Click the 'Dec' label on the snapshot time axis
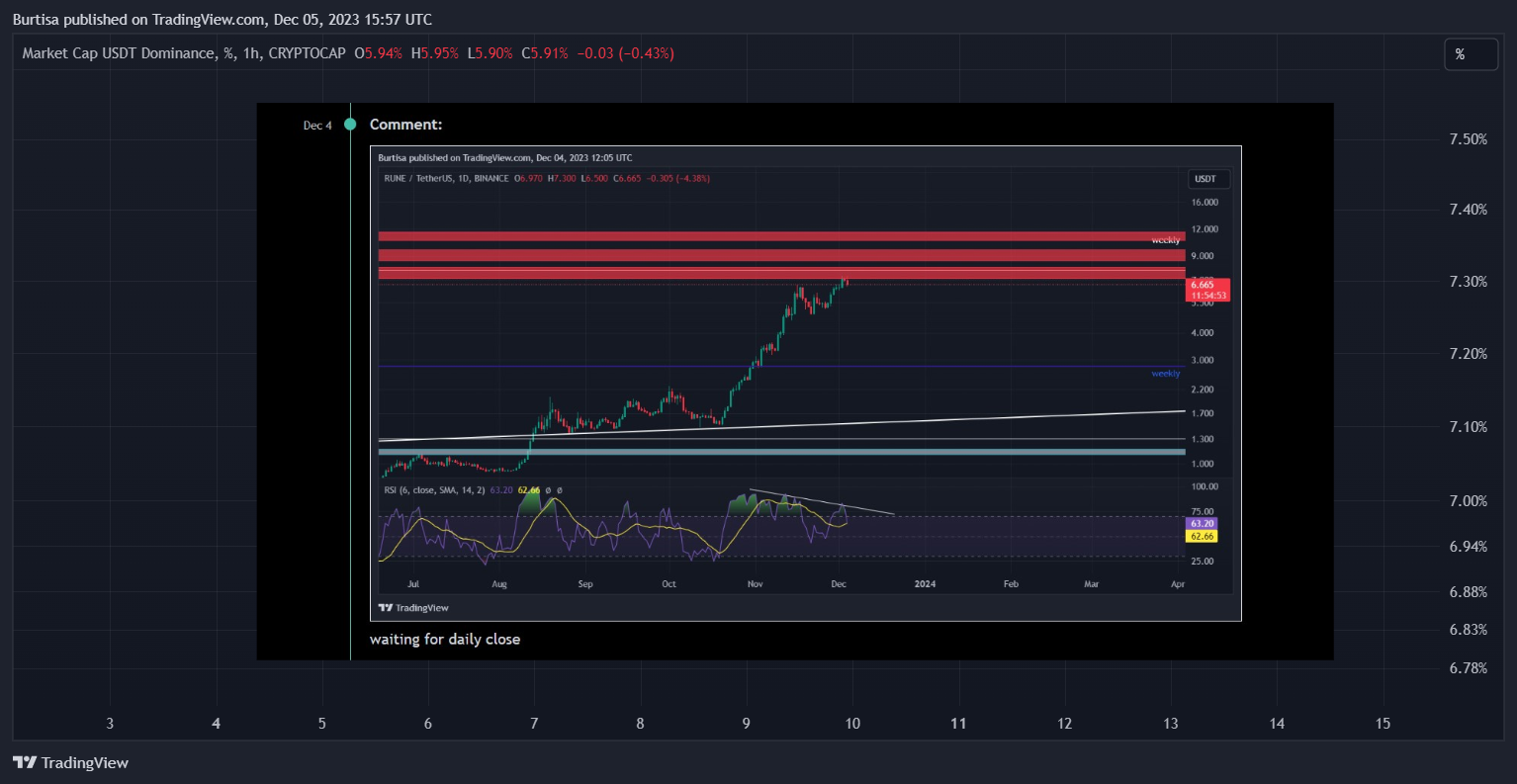The image size is (1517, 784). [839, 584]
